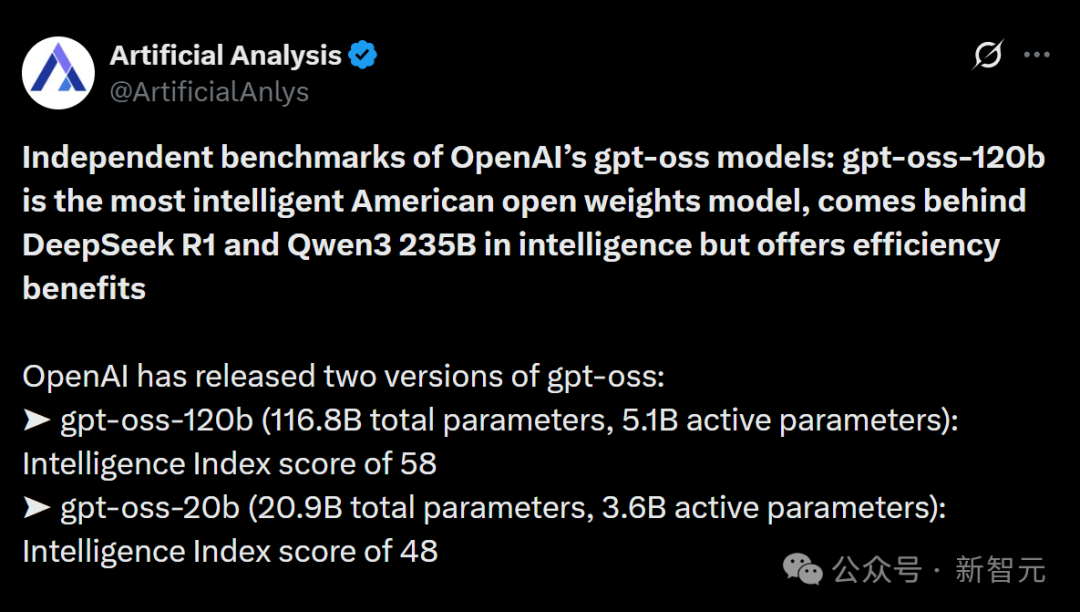Screen dimensions: 1080x612
Task: Click the 公众号 watermark label
Action: coord(877,570)
